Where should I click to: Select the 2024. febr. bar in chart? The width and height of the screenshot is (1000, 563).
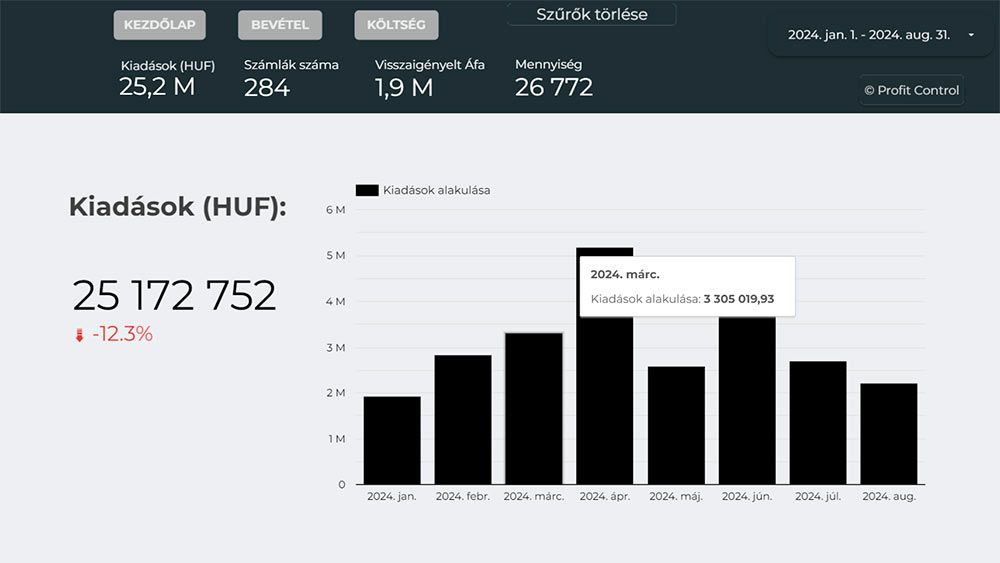(x=463, y=420)
